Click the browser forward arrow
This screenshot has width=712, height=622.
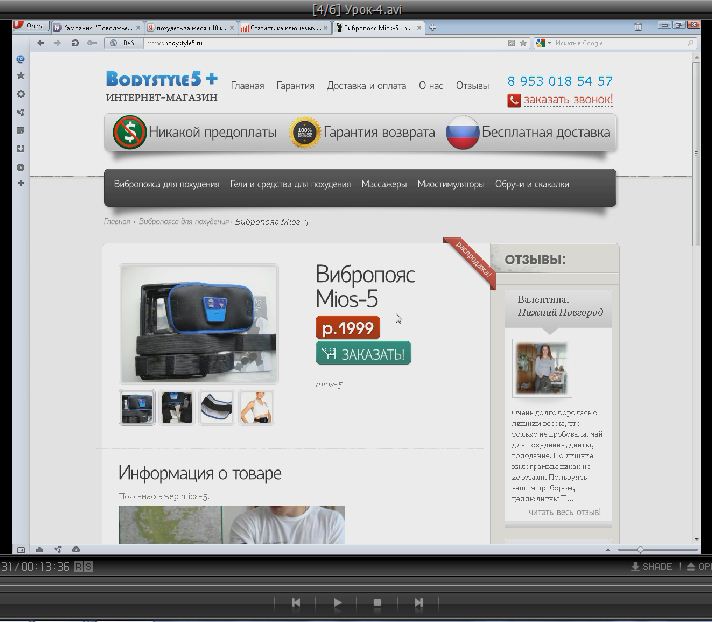click(57, 43)
